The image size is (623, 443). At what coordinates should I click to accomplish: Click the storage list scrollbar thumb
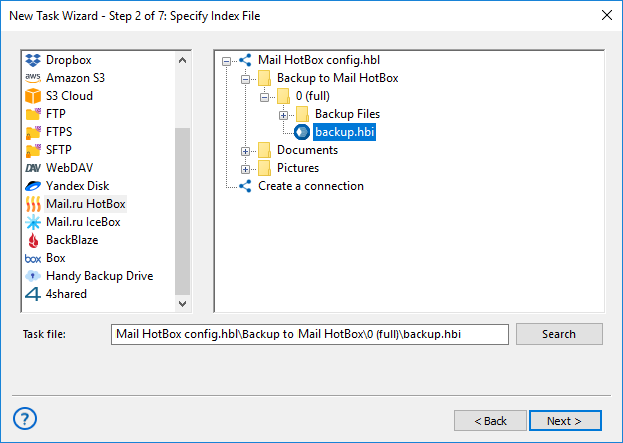click(182, 212)
